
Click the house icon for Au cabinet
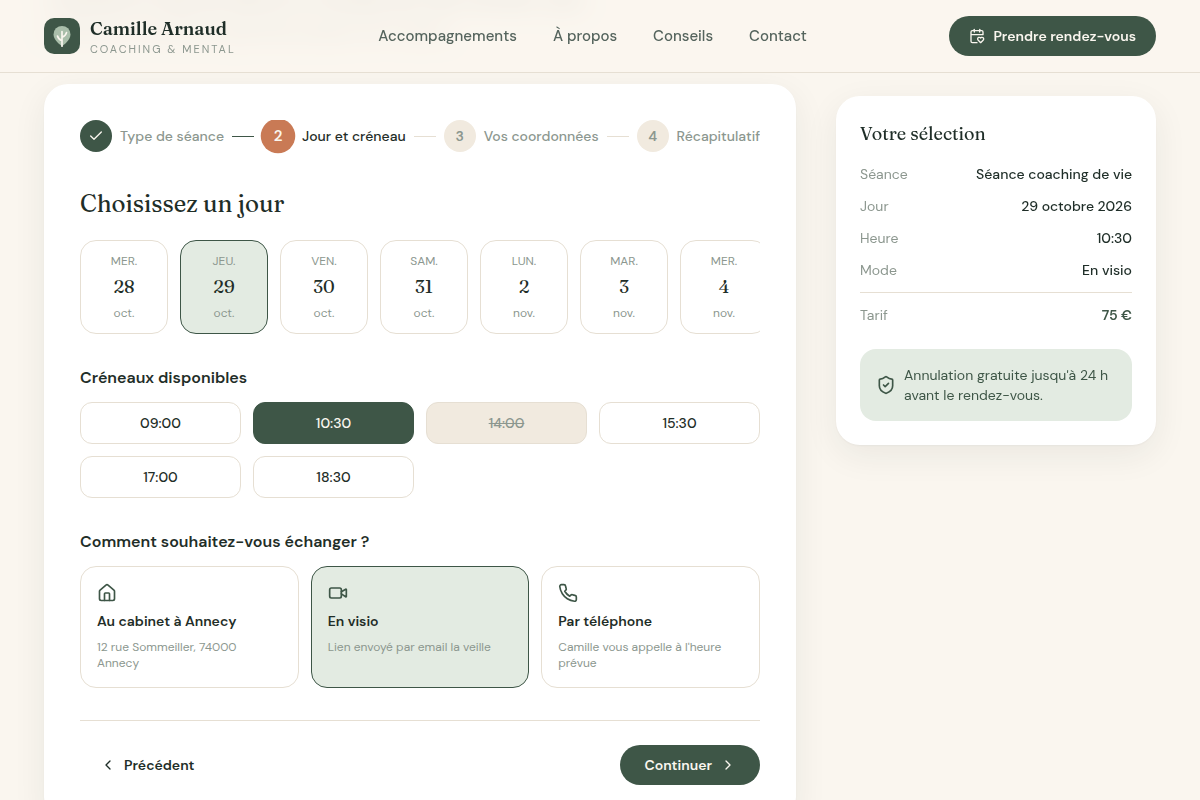click(107, 593)
